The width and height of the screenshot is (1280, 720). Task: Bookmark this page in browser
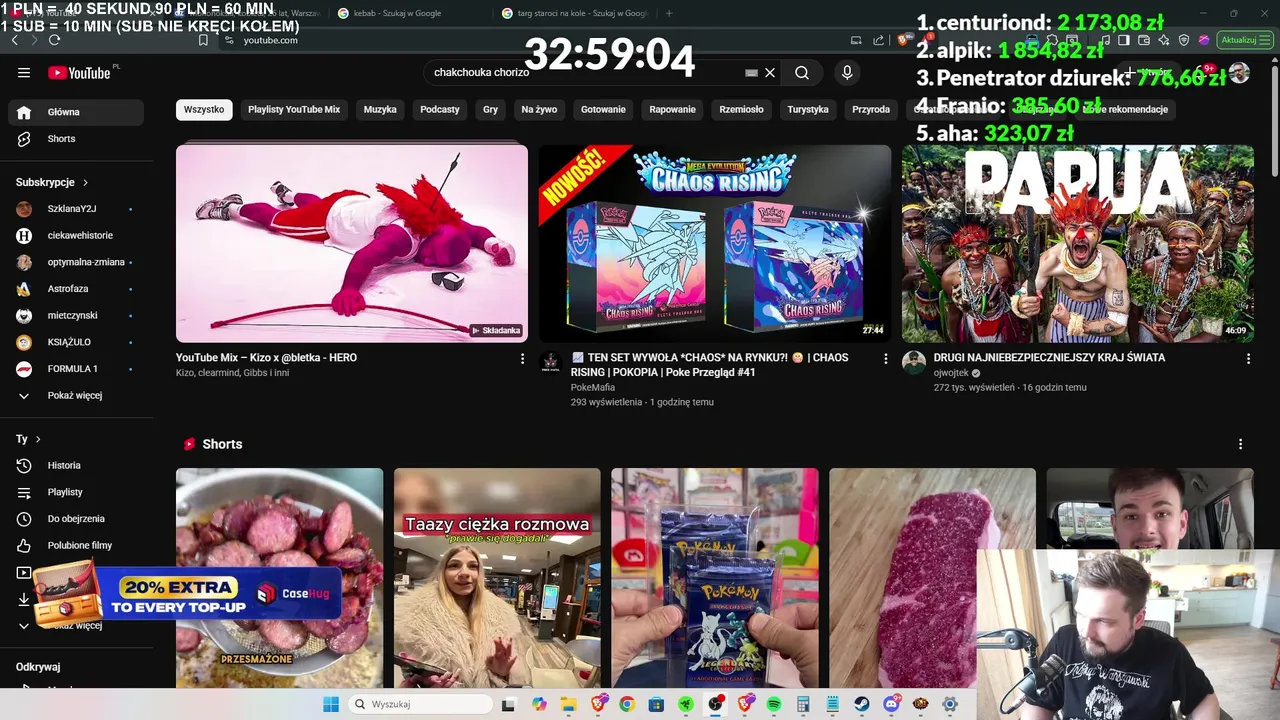click(203, 40)
